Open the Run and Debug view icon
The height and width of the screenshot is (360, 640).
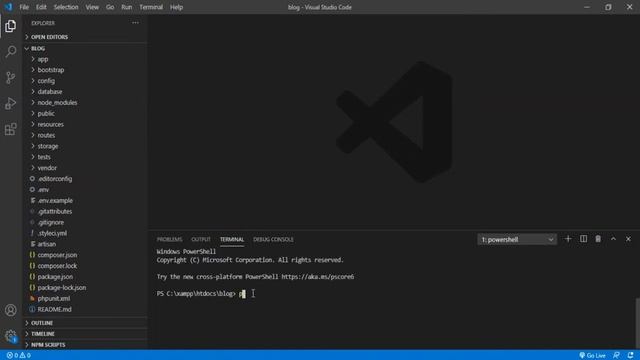(x=11, y=103)
